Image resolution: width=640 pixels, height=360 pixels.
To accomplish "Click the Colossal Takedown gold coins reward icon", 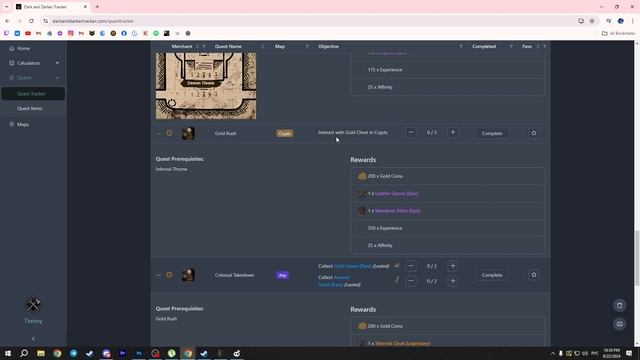I will 362,326.
